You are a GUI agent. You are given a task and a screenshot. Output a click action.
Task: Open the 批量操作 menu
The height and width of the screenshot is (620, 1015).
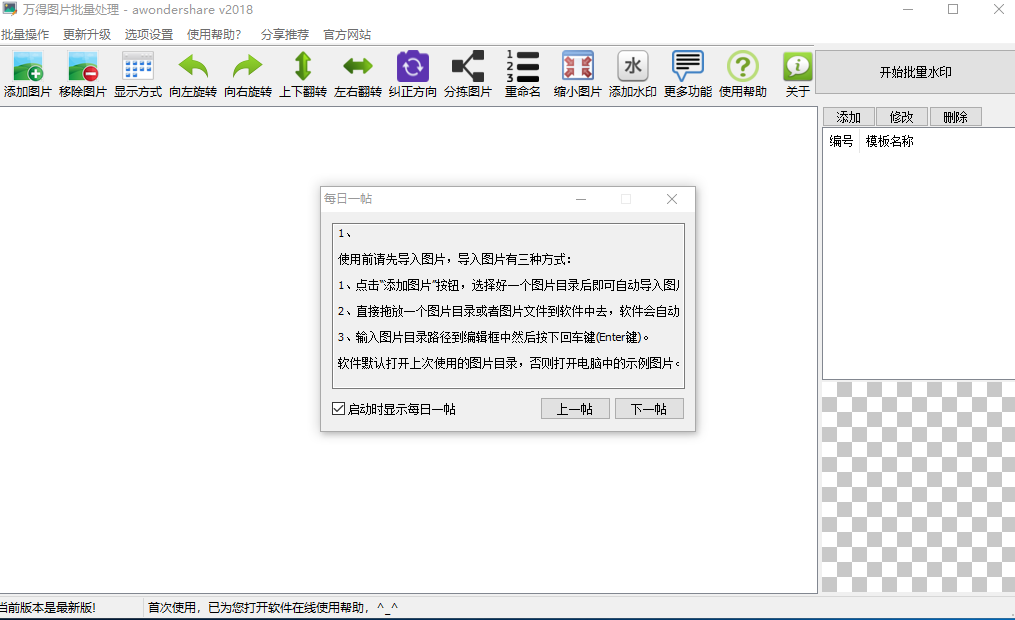(22, 33)
